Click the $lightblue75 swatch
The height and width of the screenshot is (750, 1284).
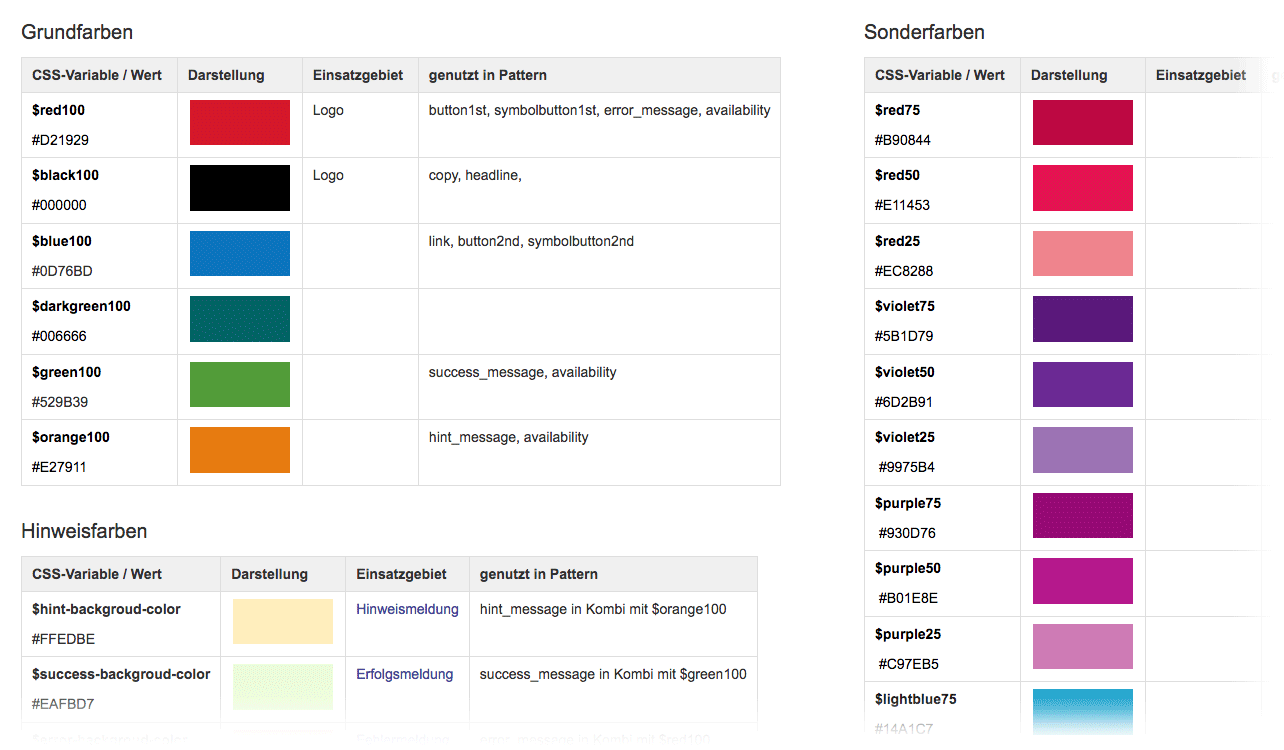(1083, 711)
